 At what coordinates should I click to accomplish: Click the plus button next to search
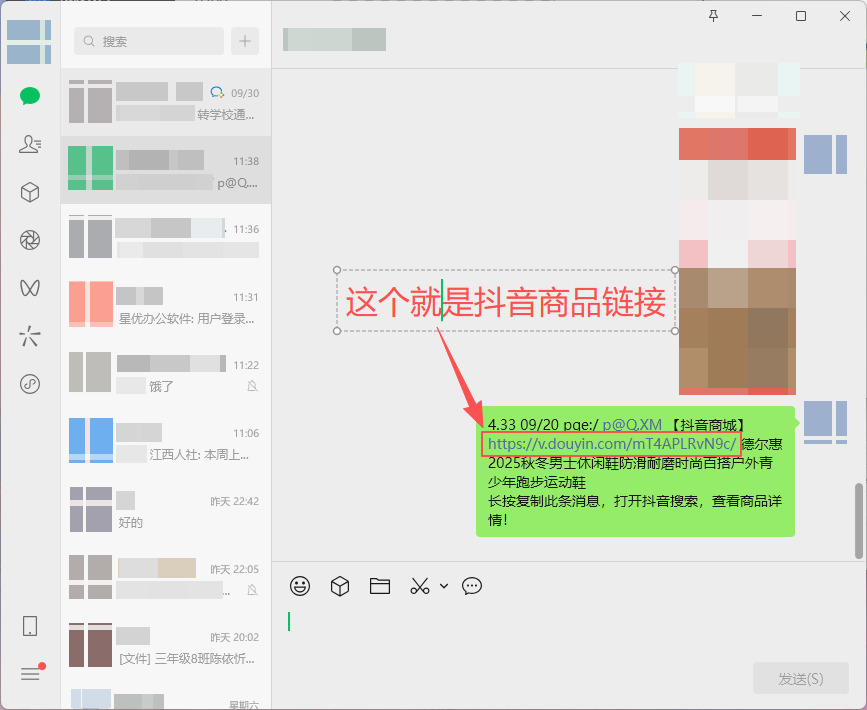pyautogui.click(x=245, y=41)
